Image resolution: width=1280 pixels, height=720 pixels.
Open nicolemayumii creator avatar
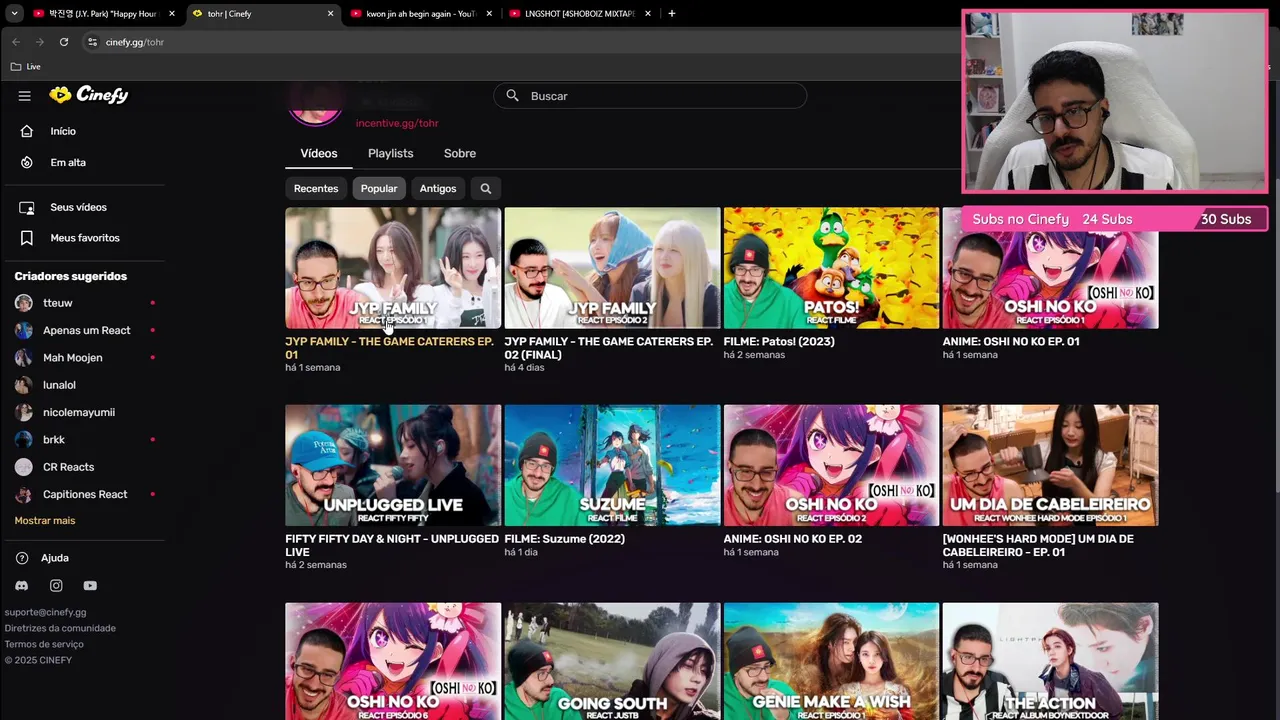tap(24, 412)
